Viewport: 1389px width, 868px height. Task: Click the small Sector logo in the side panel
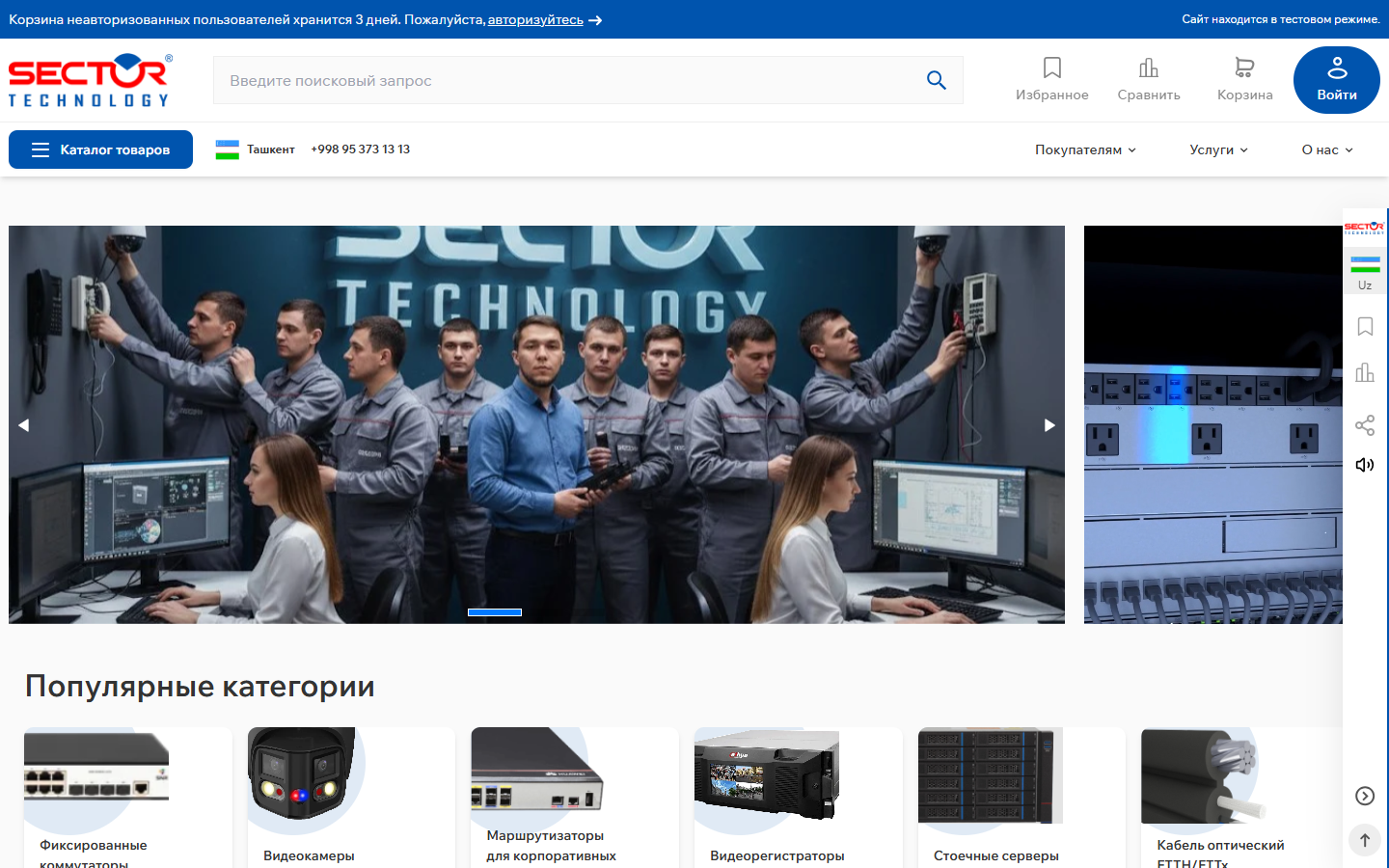(1364, 229)
